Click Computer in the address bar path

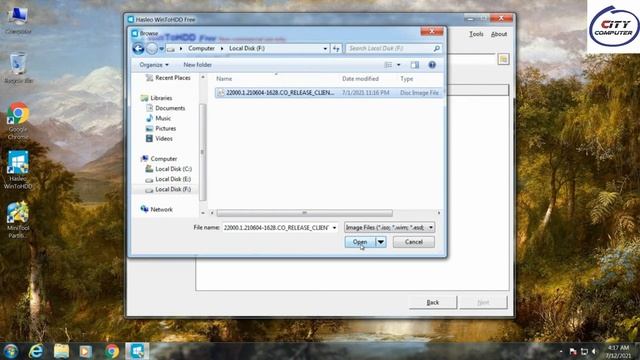tap(201, 48)
